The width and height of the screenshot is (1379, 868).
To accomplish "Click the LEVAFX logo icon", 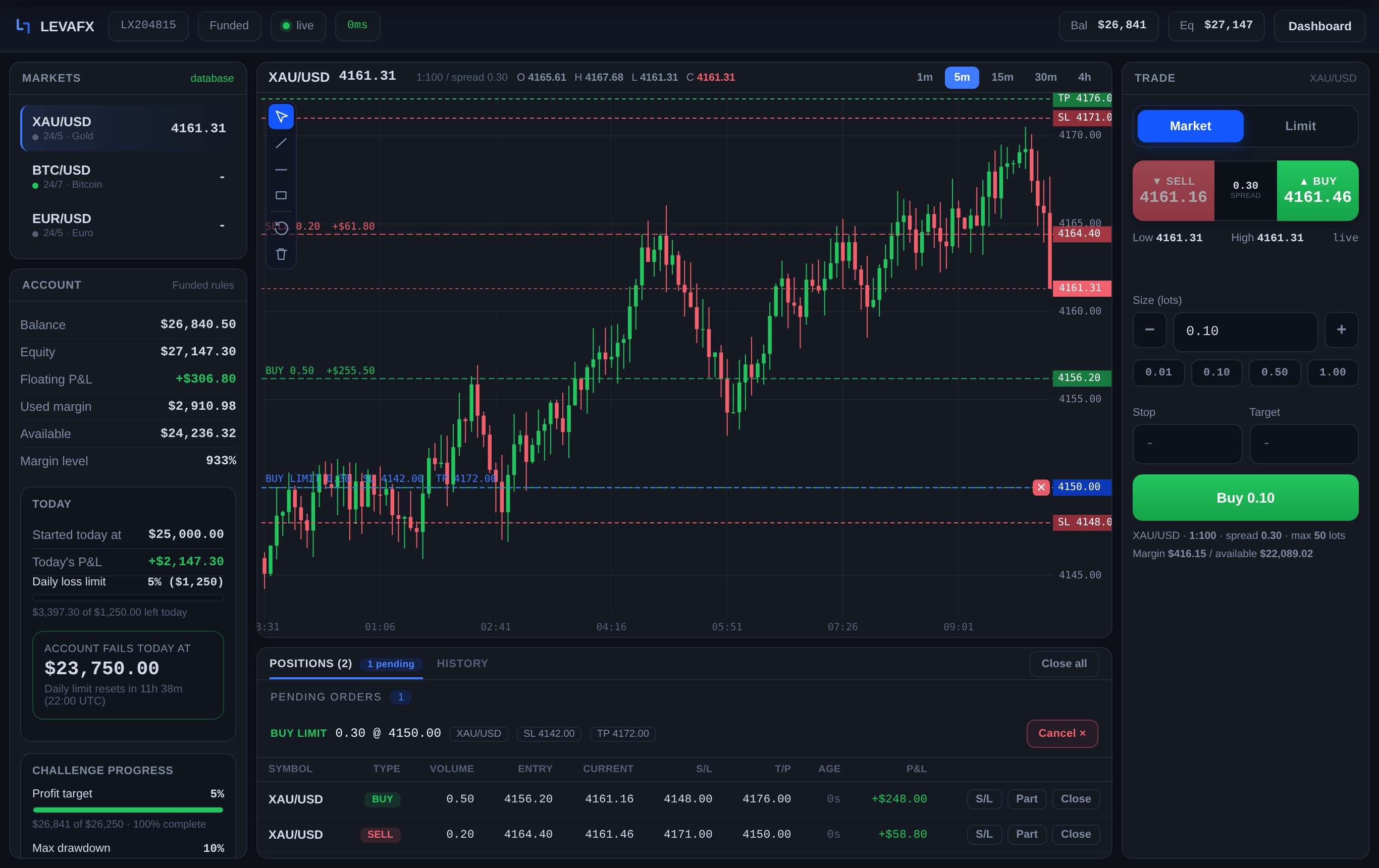I will coord(23,26).
